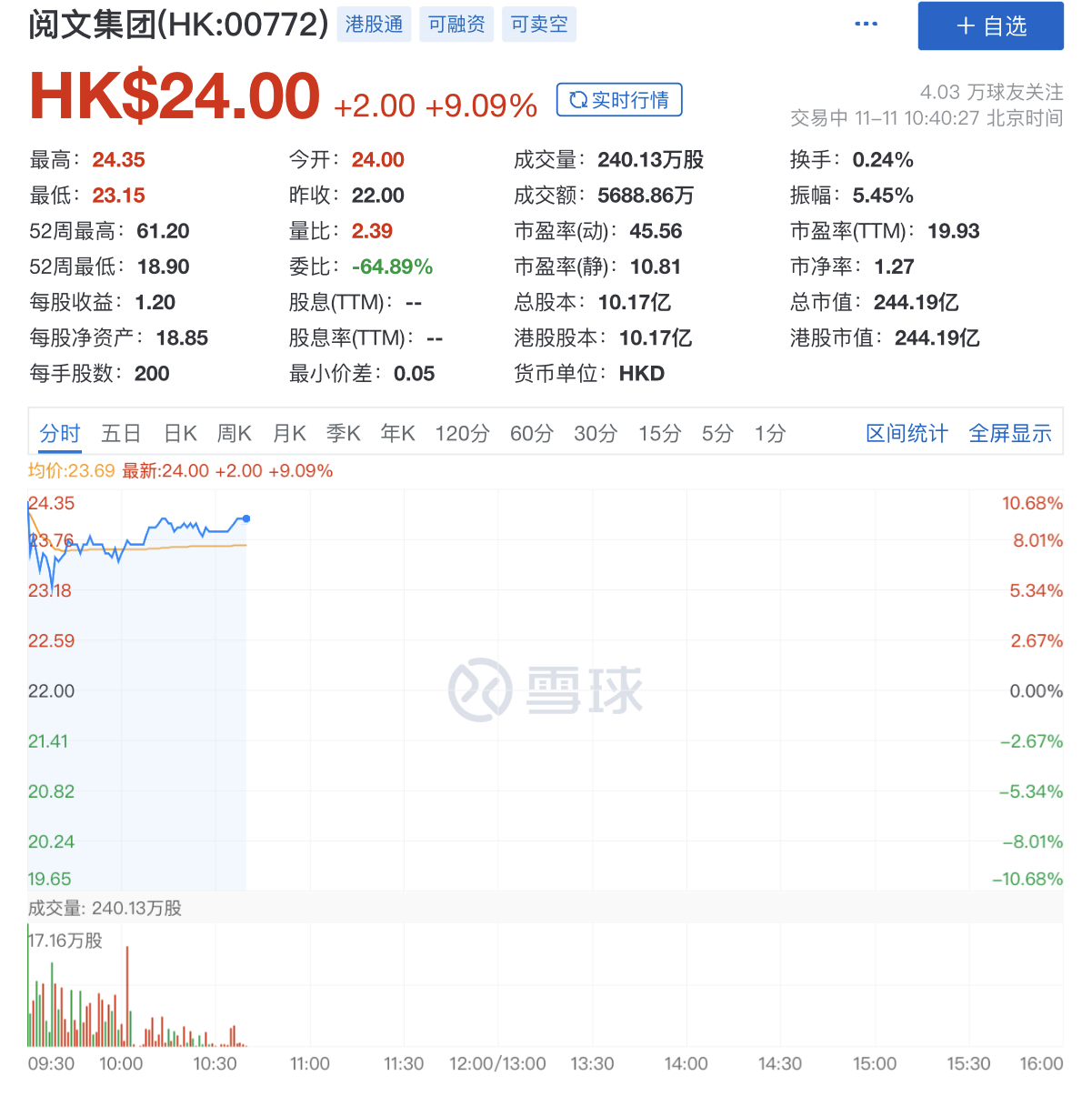Select the 120分 interval tab
Viewport: 1092px width, 1097px height.
coord(462,434)
